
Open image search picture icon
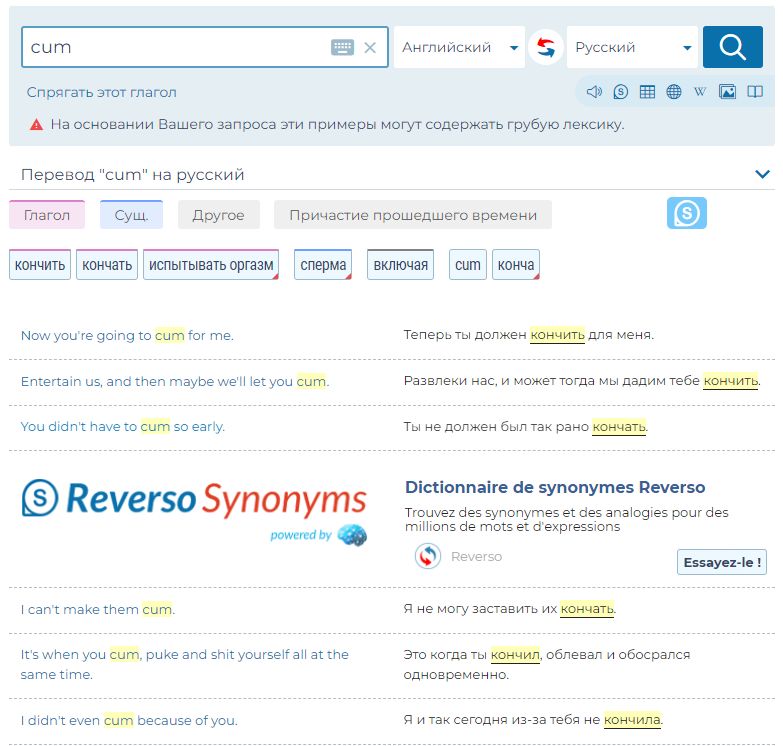pos(727,92)
